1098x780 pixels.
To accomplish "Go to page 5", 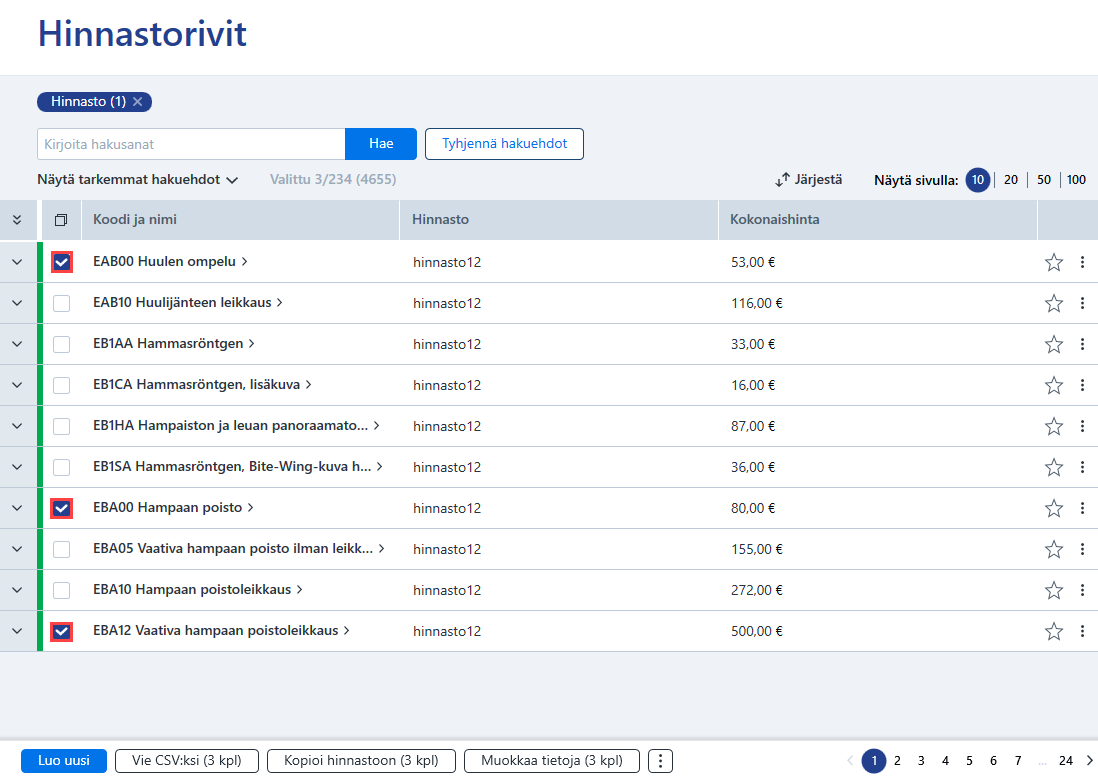I will (969, 761).
